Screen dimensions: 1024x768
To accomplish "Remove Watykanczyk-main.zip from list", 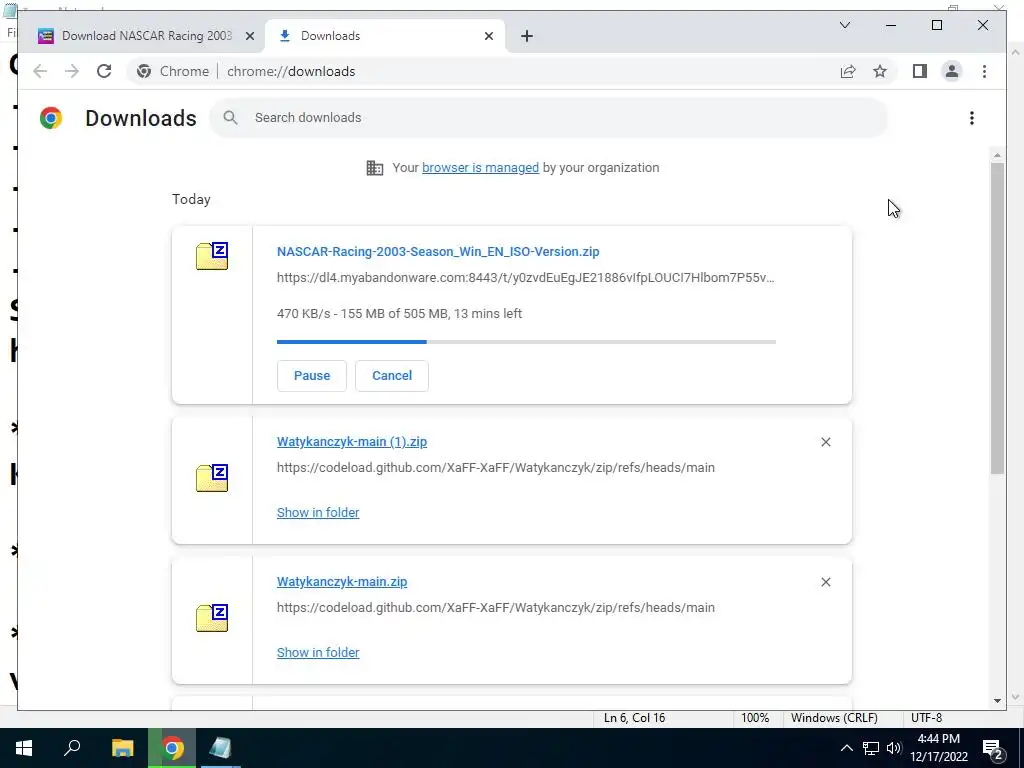I will tap(825, 582).
